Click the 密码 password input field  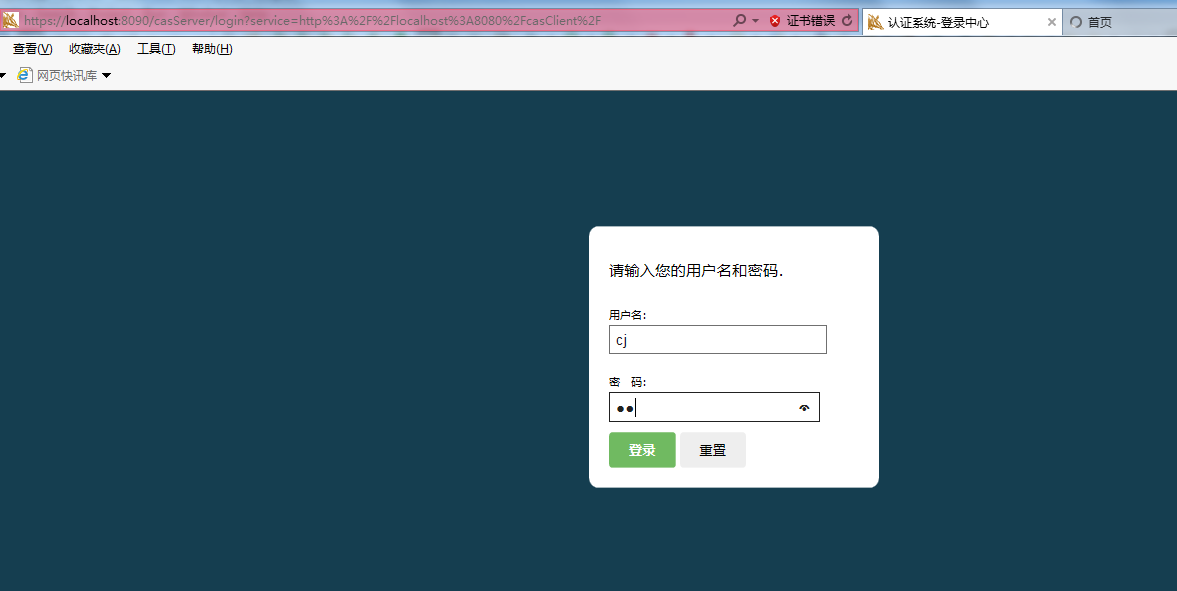(x=714, y=407)
